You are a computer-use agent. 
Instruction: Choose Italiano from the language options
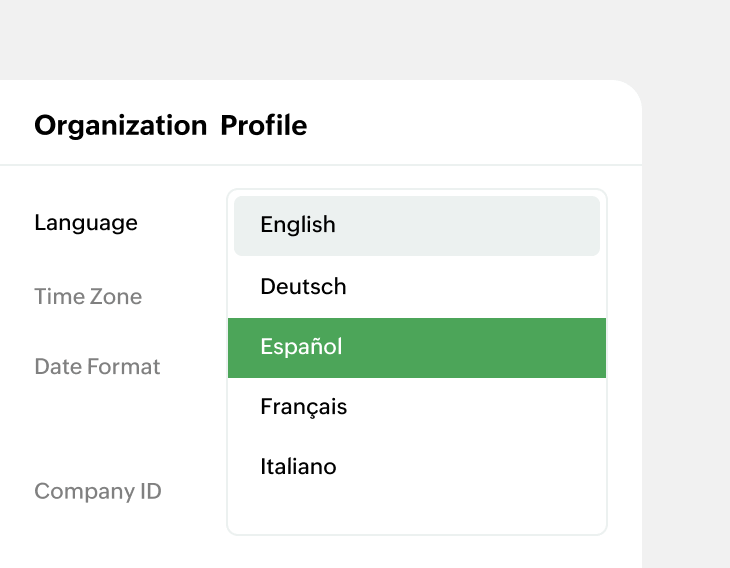416,467
